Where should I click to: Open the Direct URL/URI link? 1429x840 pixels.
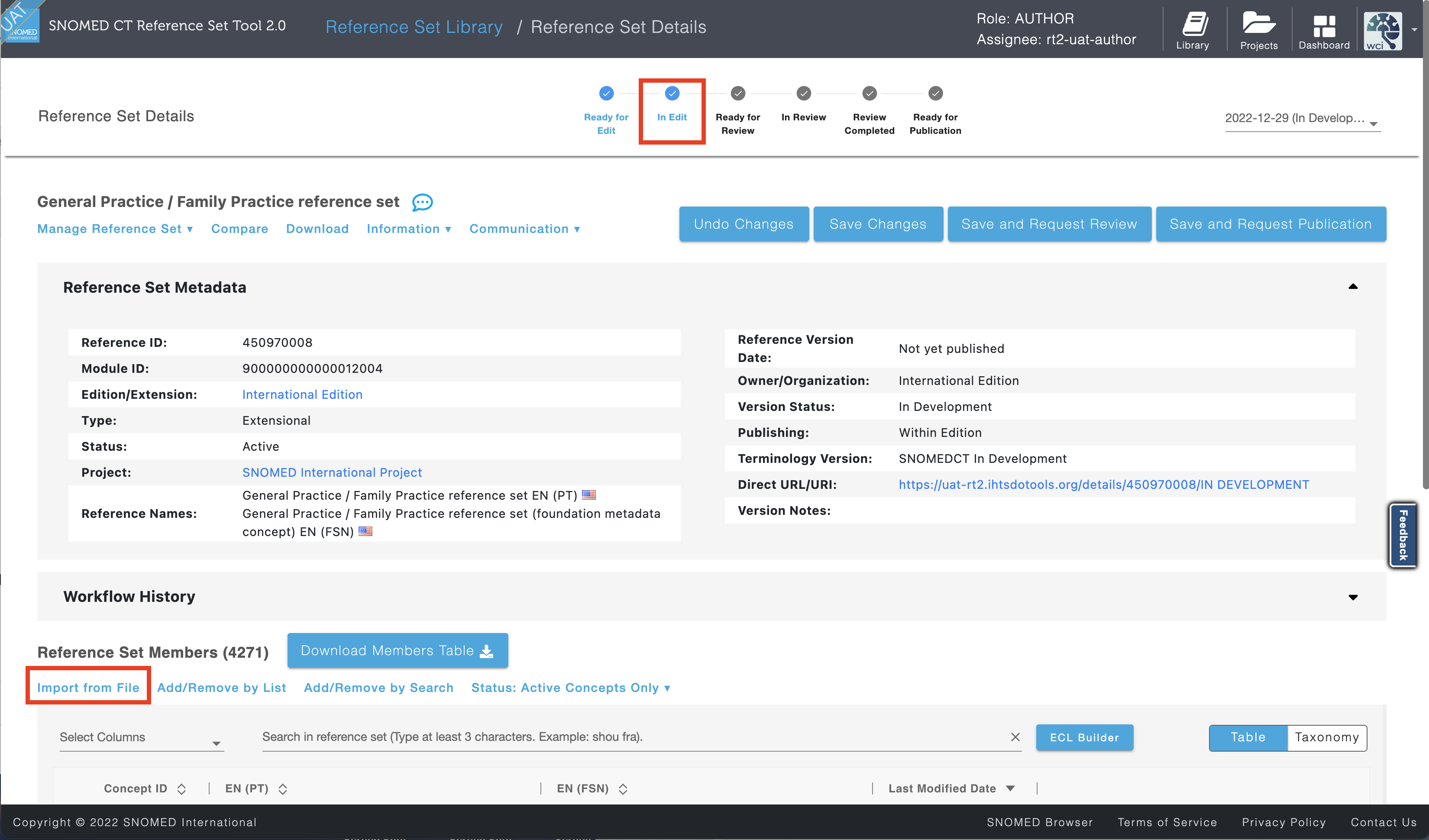1103,485
